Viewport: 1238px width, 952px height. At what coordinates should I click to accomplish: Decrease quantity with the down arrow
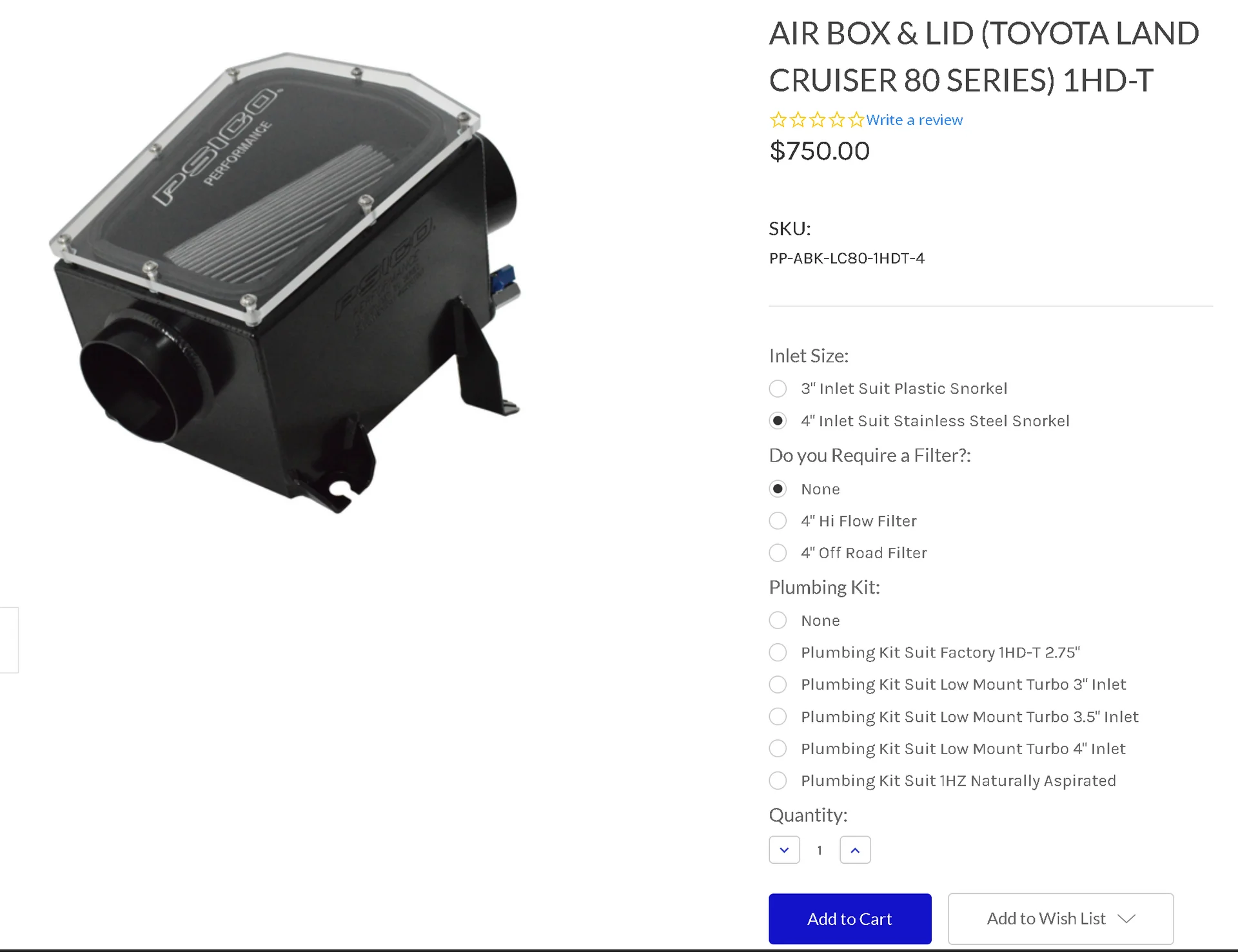pos(784,850)
